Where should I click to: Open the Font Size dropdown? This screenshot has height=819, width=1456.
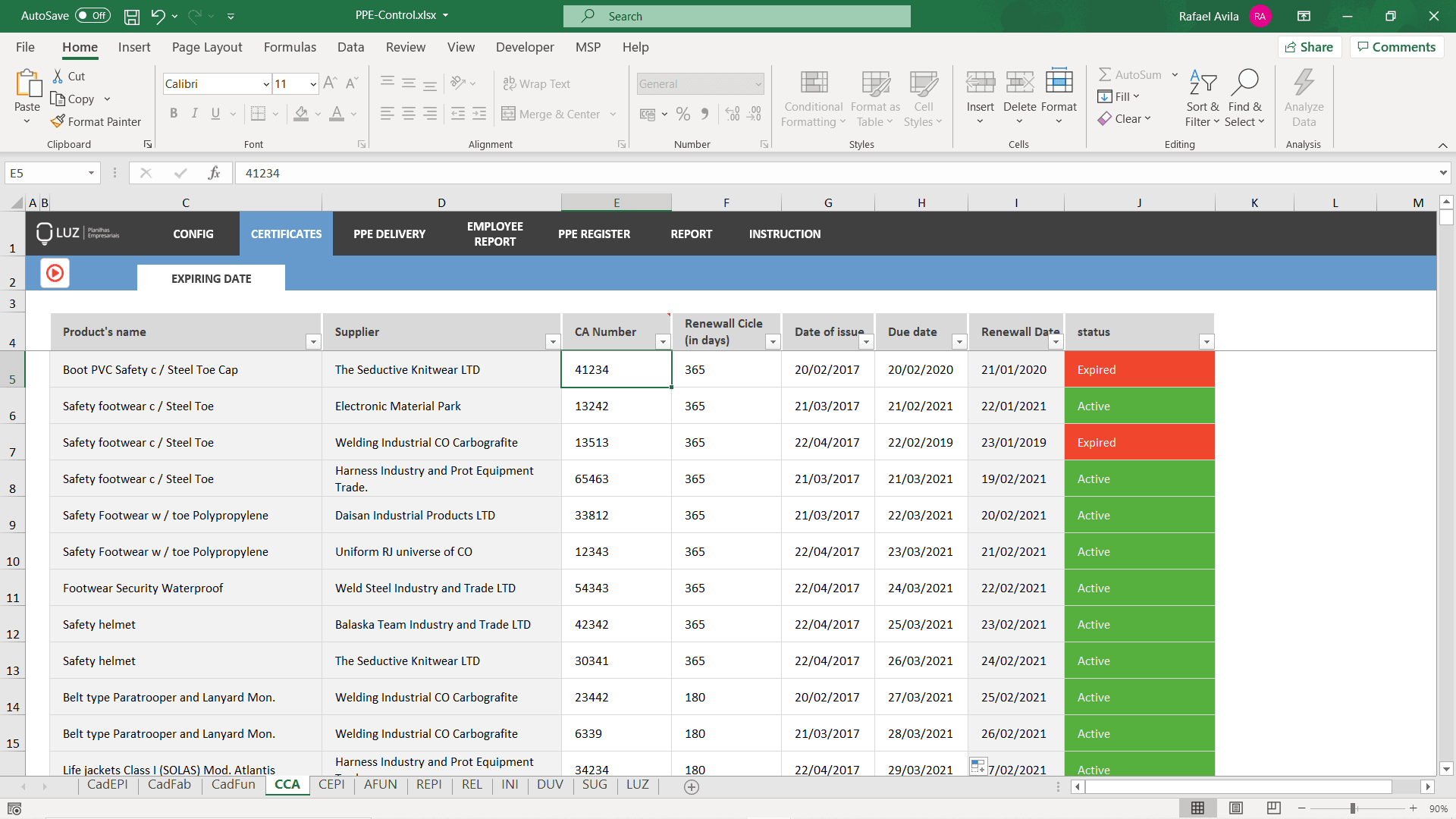[x=312, y=83]
